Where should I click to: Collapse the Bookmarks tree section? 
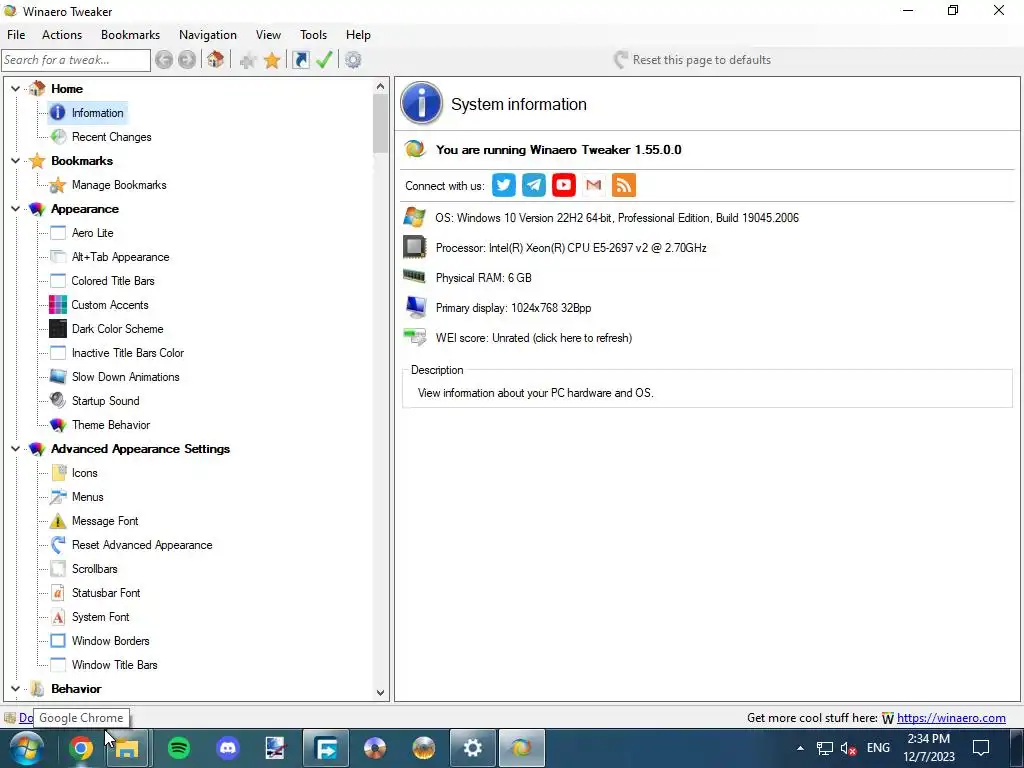[x=16, y=161]
